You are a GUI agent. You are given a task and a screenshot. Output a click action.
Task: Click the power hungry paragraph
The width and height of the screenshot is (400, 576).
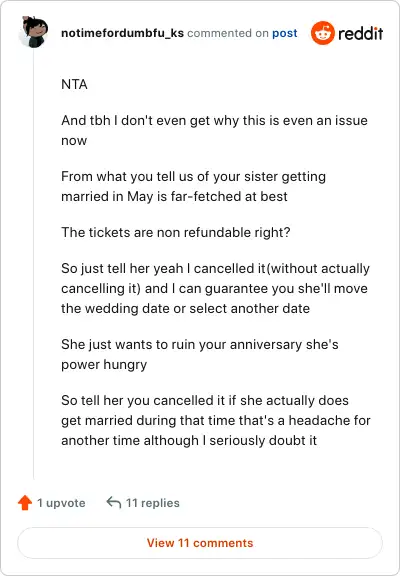click(199, 354)
